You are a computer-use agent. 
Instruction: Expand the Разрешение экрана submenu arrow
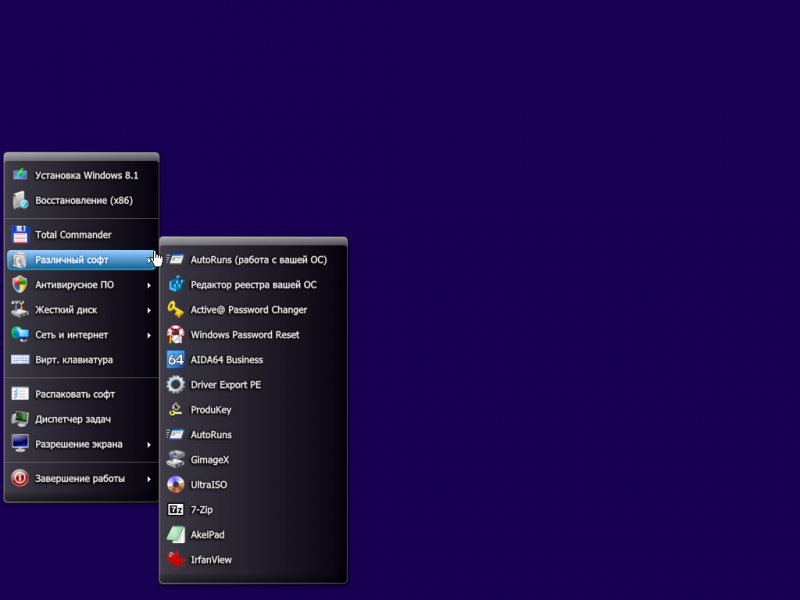pos(149,444)
